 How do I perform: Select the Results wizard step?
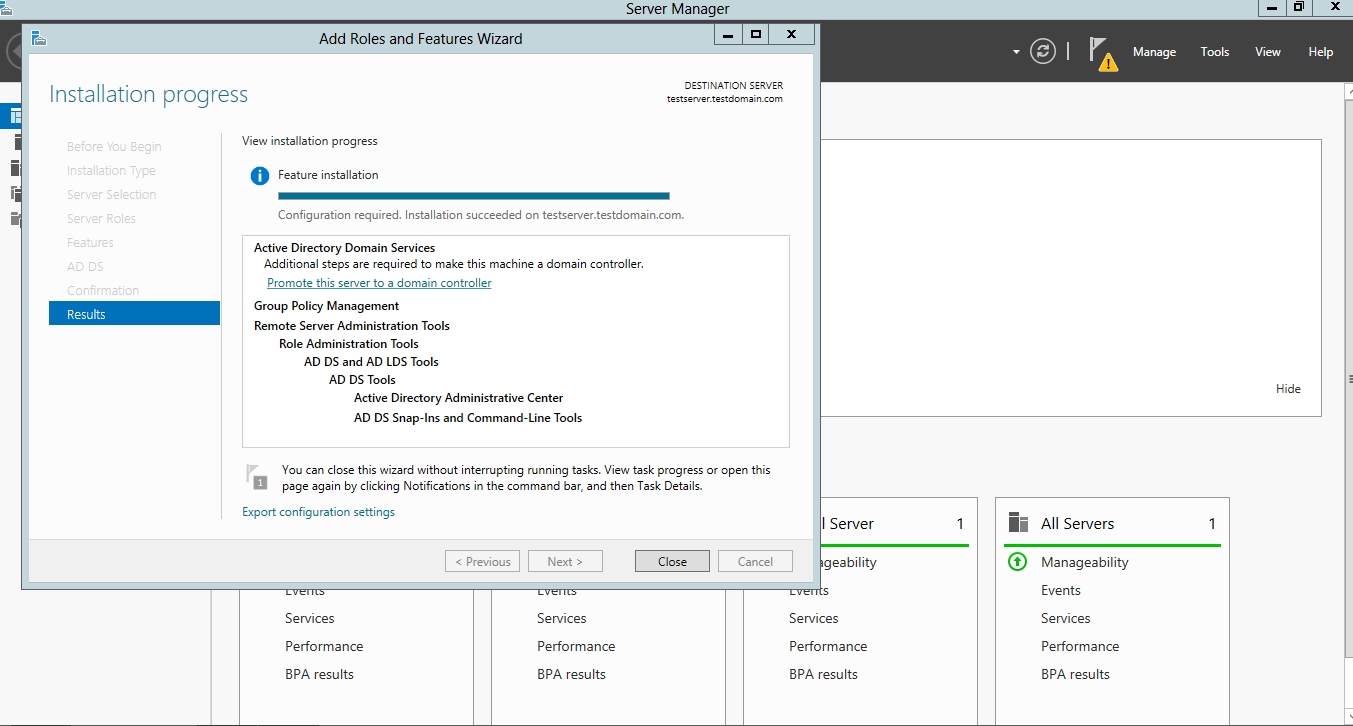(134, 314)
